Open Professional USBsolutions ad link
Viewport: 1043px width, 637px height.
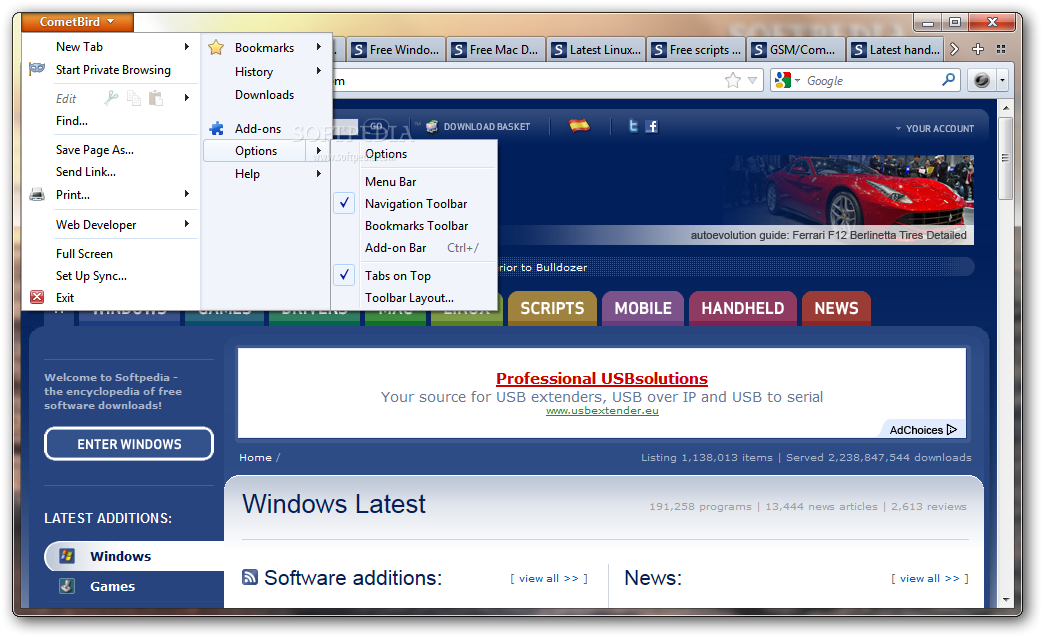click(x=602, y=378)
